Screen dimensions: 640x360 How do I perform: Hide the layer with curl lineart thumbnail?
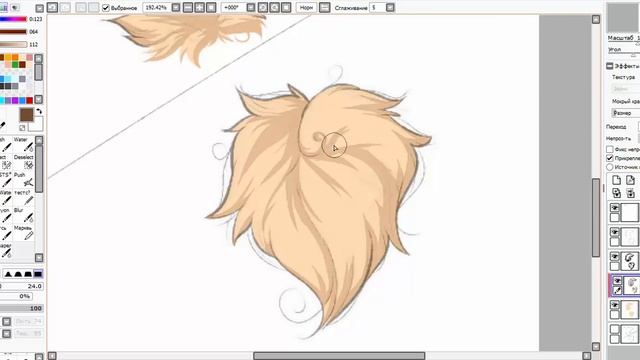tap(615, 257)
